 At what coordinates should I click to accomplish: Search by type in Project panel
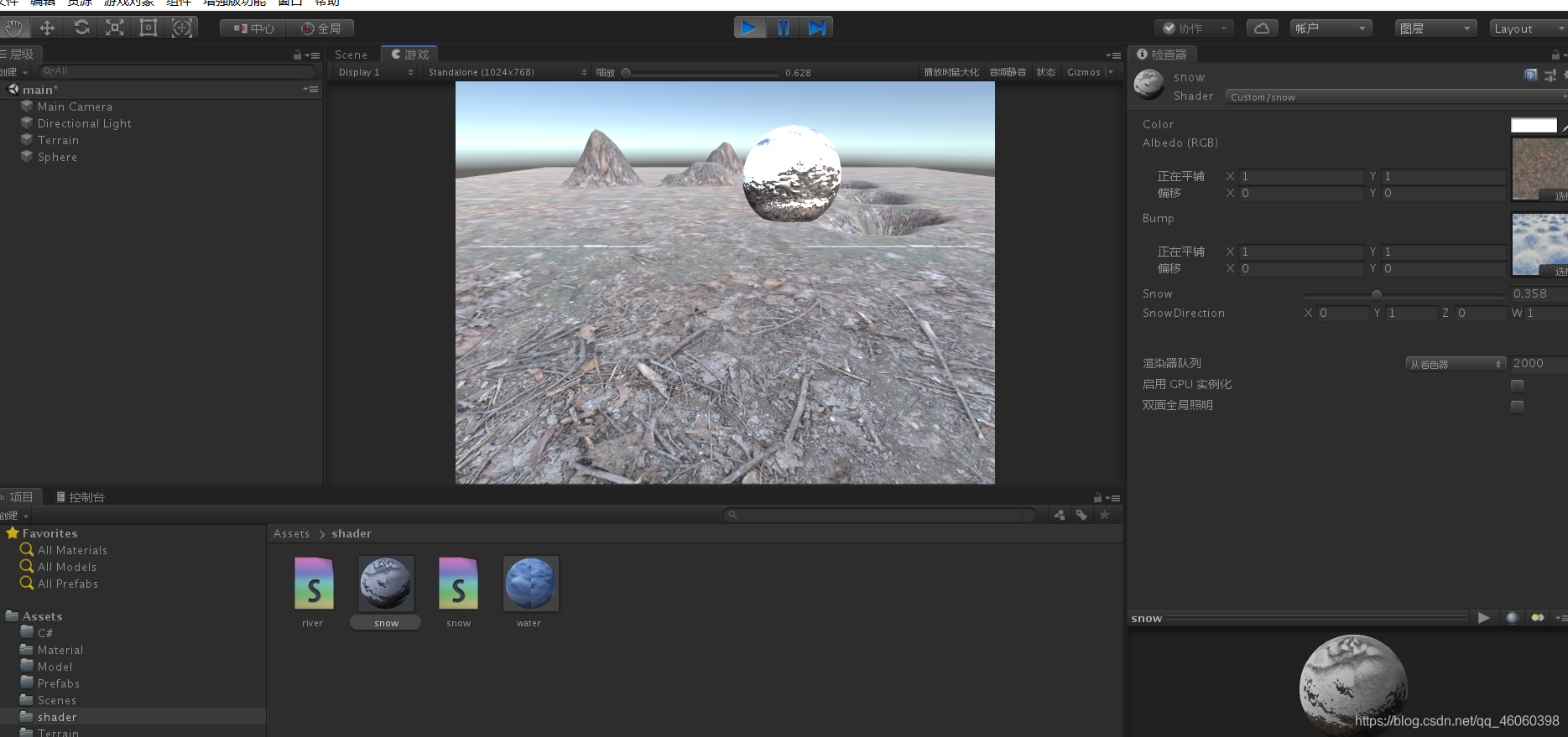pos(1060,515)
